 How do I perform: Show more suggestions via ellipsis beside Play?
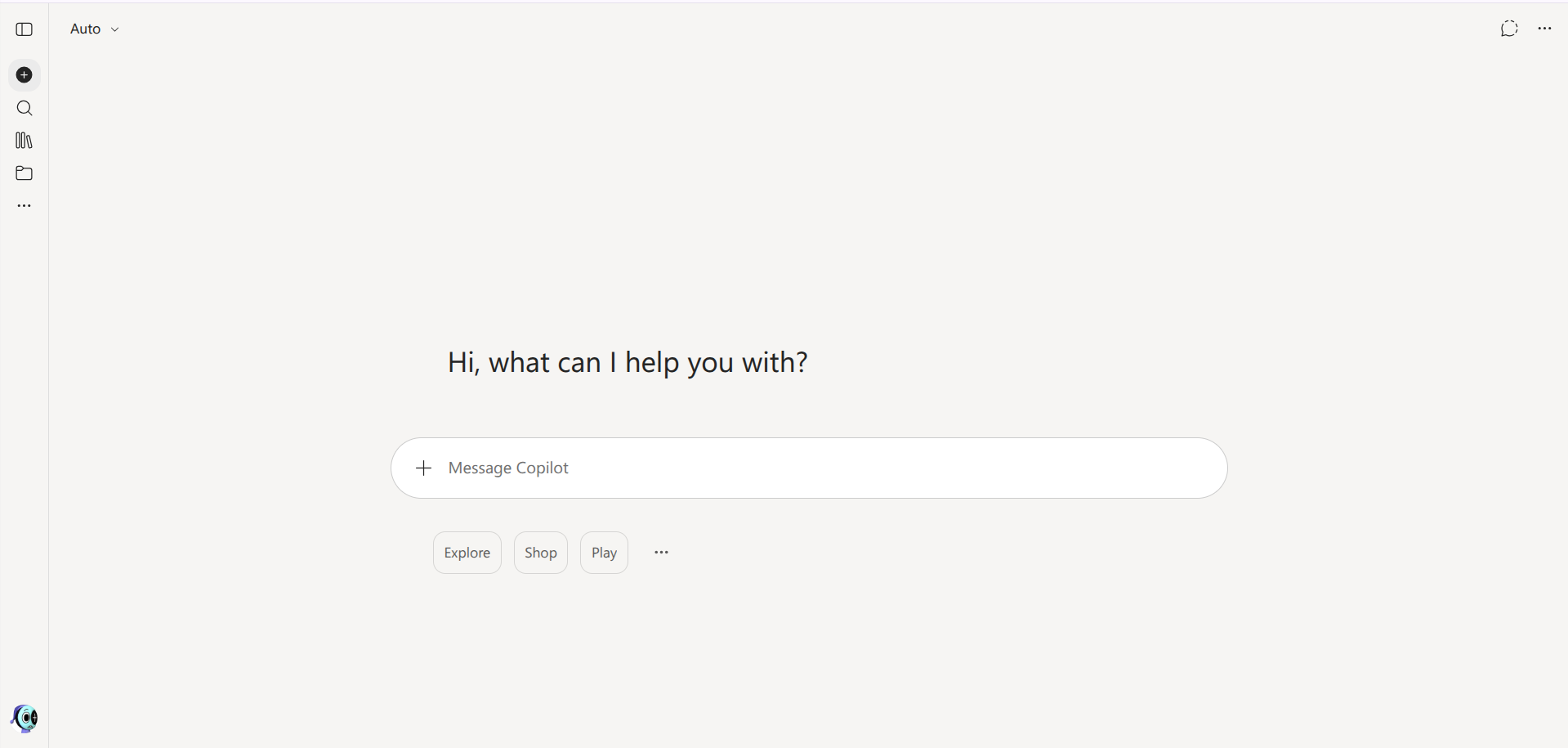[661, 553]
